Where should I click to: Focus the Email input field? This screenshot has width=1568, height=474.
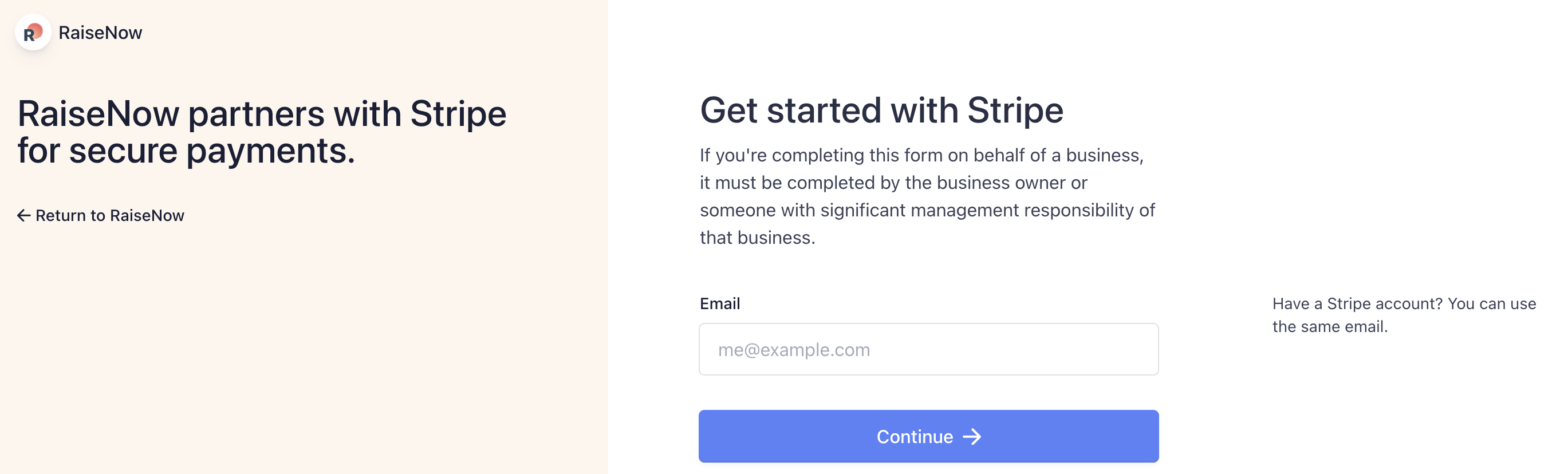point(928,349)
